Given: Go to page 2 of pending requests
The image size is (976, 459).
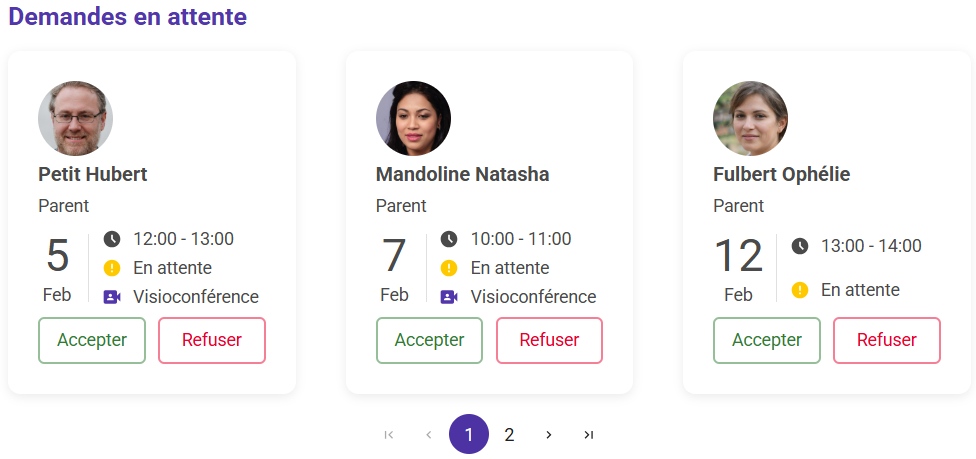Looking at the screenshot, I should 509,434.
